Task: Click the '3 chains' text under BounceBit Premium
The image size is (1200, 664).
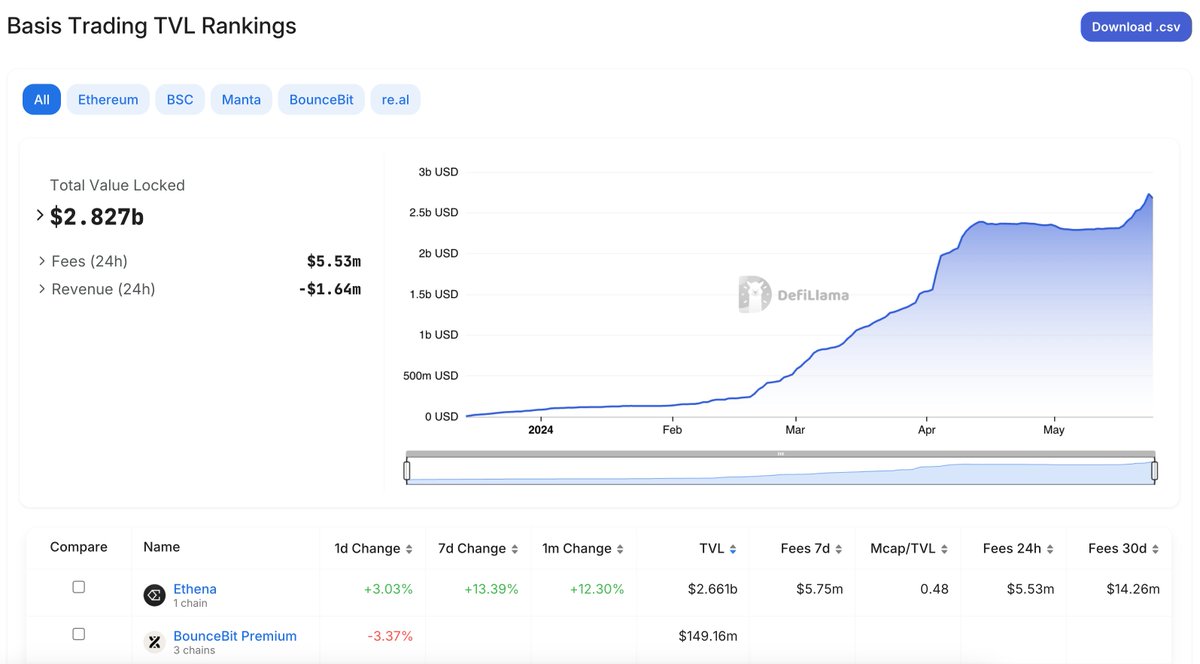Action: [194, 650]
